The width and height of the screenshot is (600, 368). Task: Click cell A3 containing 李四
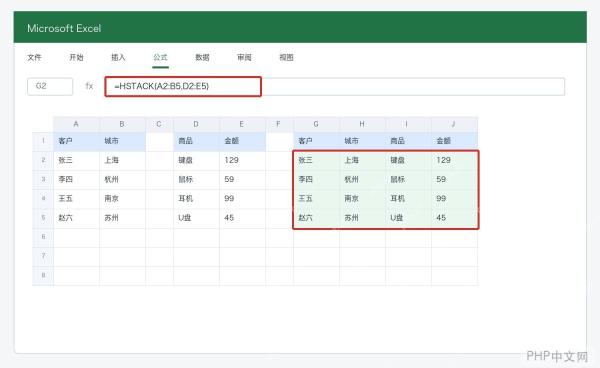(76, 179)
